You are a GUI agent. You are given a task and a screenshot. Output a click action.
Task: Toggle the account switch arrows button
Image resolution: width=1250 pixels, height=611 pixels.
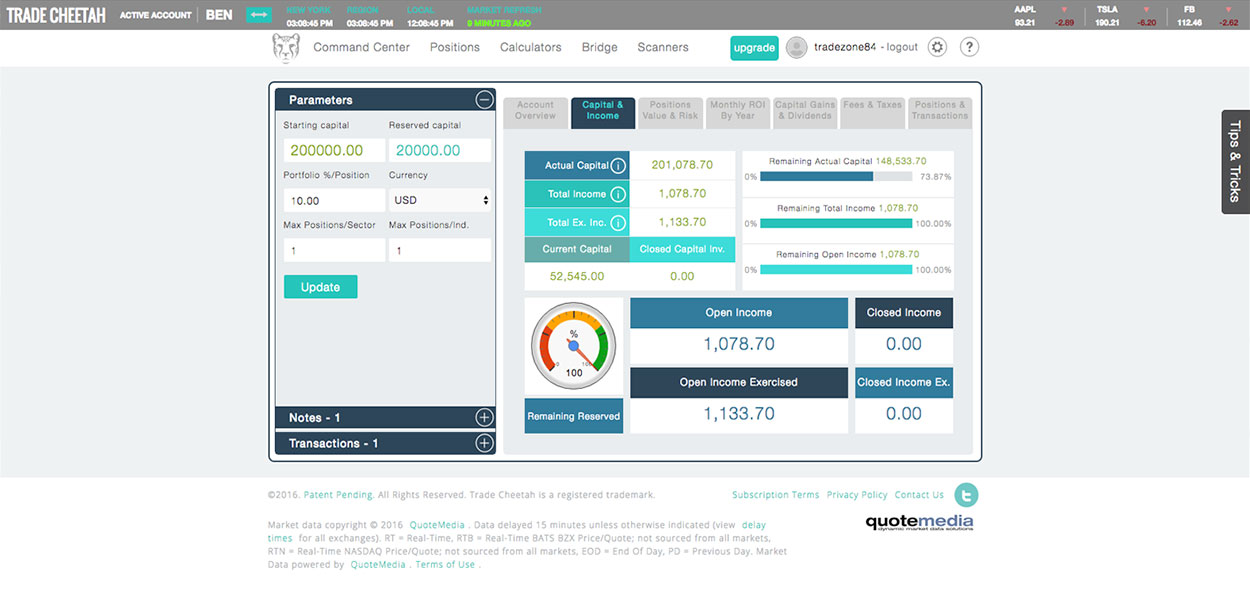pyautogui.click(x=259, y=15)
